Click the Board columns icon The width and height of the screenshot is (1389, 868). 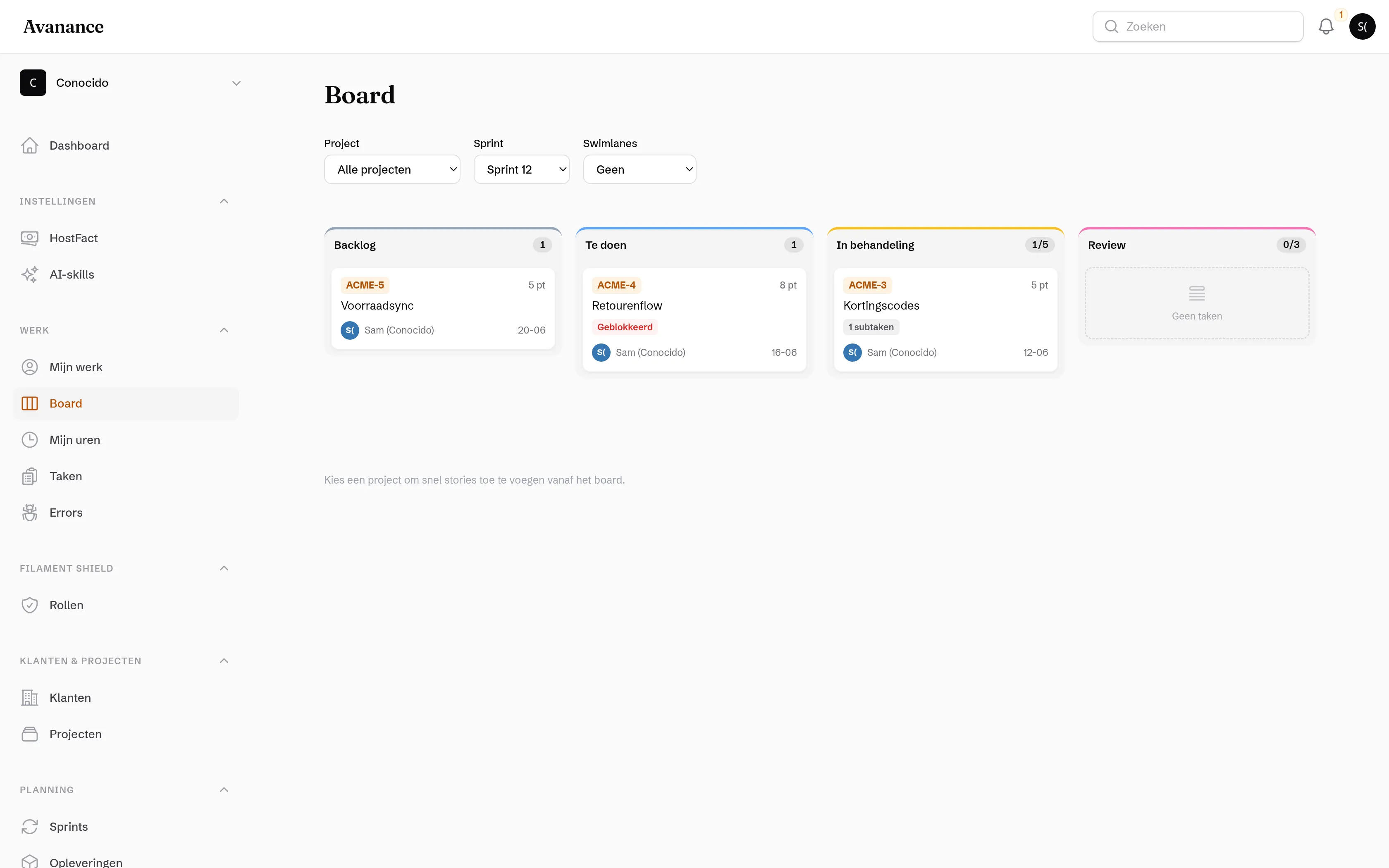click(30, 403)
